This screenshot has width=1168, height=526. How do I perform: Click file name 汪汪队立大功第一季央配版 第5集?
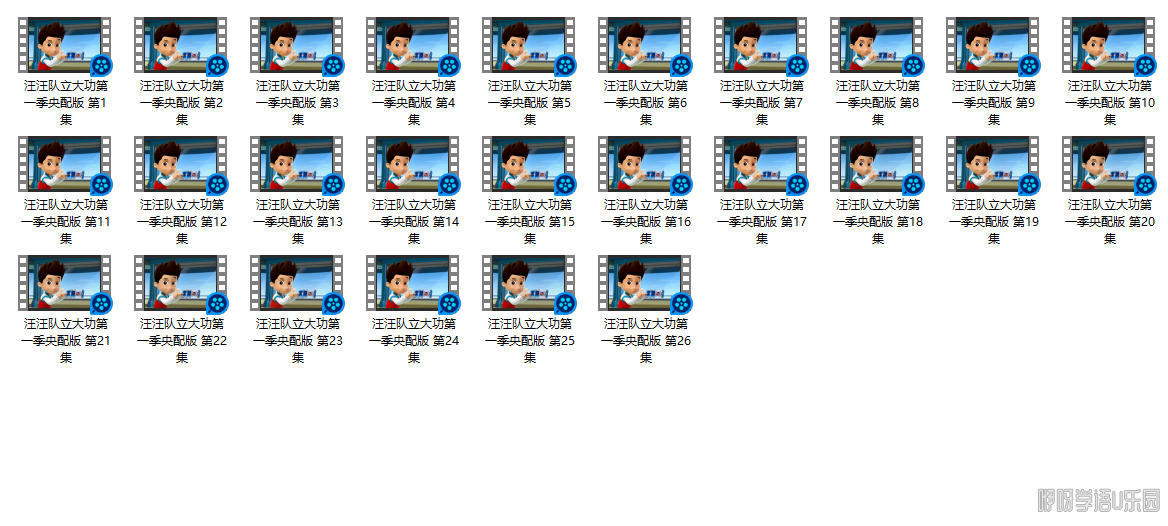tap(530, 103)
